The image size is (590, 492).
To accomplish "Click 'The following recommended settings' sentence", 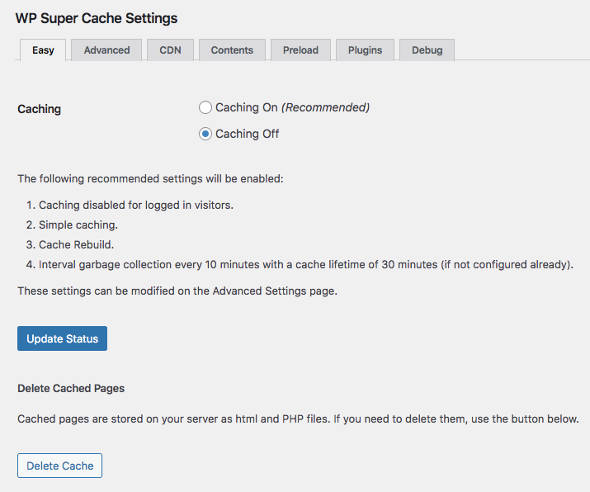I will [151, 179].
